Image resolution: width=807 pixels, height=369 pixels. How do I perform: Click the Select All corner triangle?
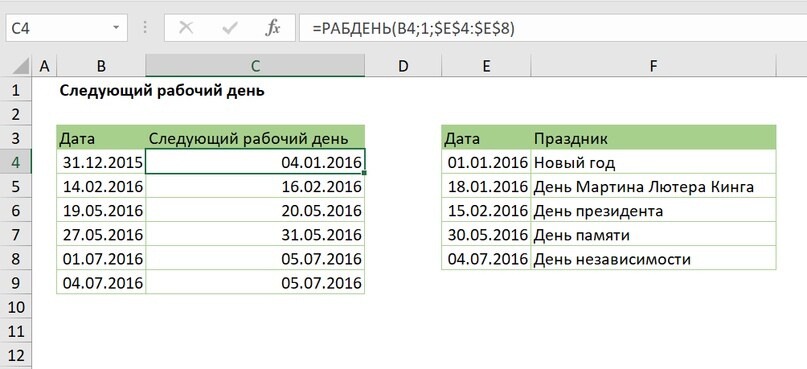pyautogui.click(x=20, y=67)
